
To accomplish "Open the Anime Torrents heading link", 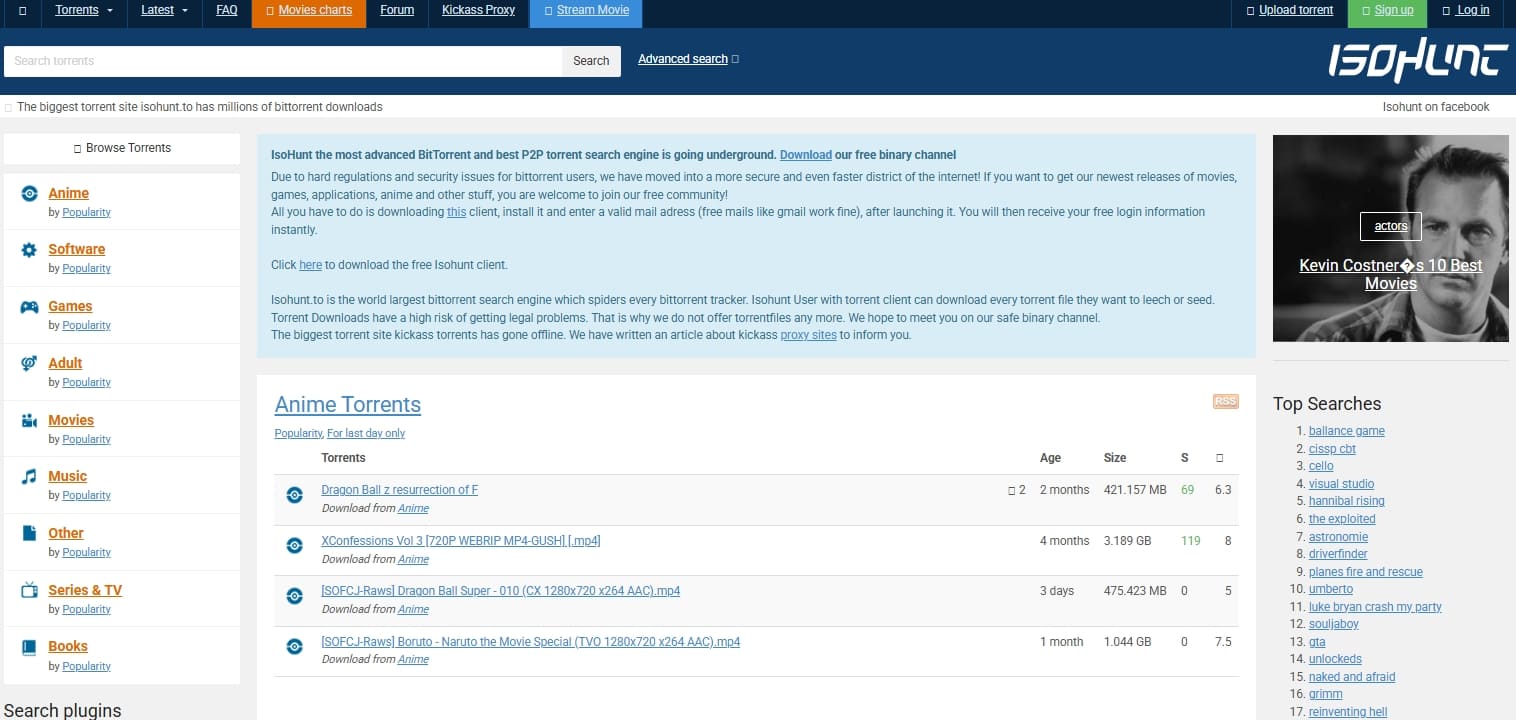I will pyautogui.click(x=348, y=405).
